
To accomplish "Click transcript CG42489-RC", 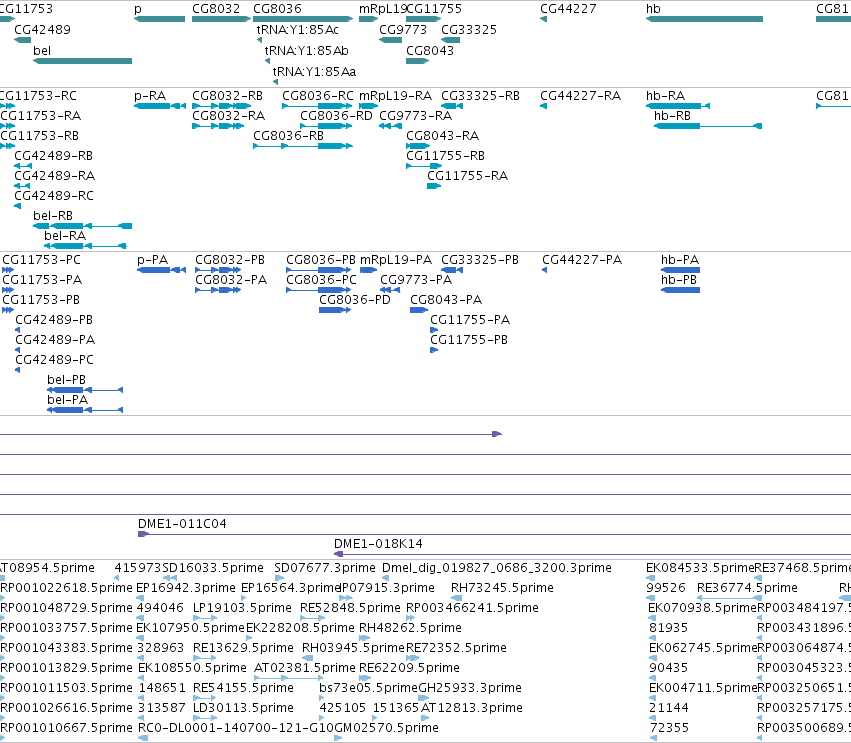I will point(54,196).
